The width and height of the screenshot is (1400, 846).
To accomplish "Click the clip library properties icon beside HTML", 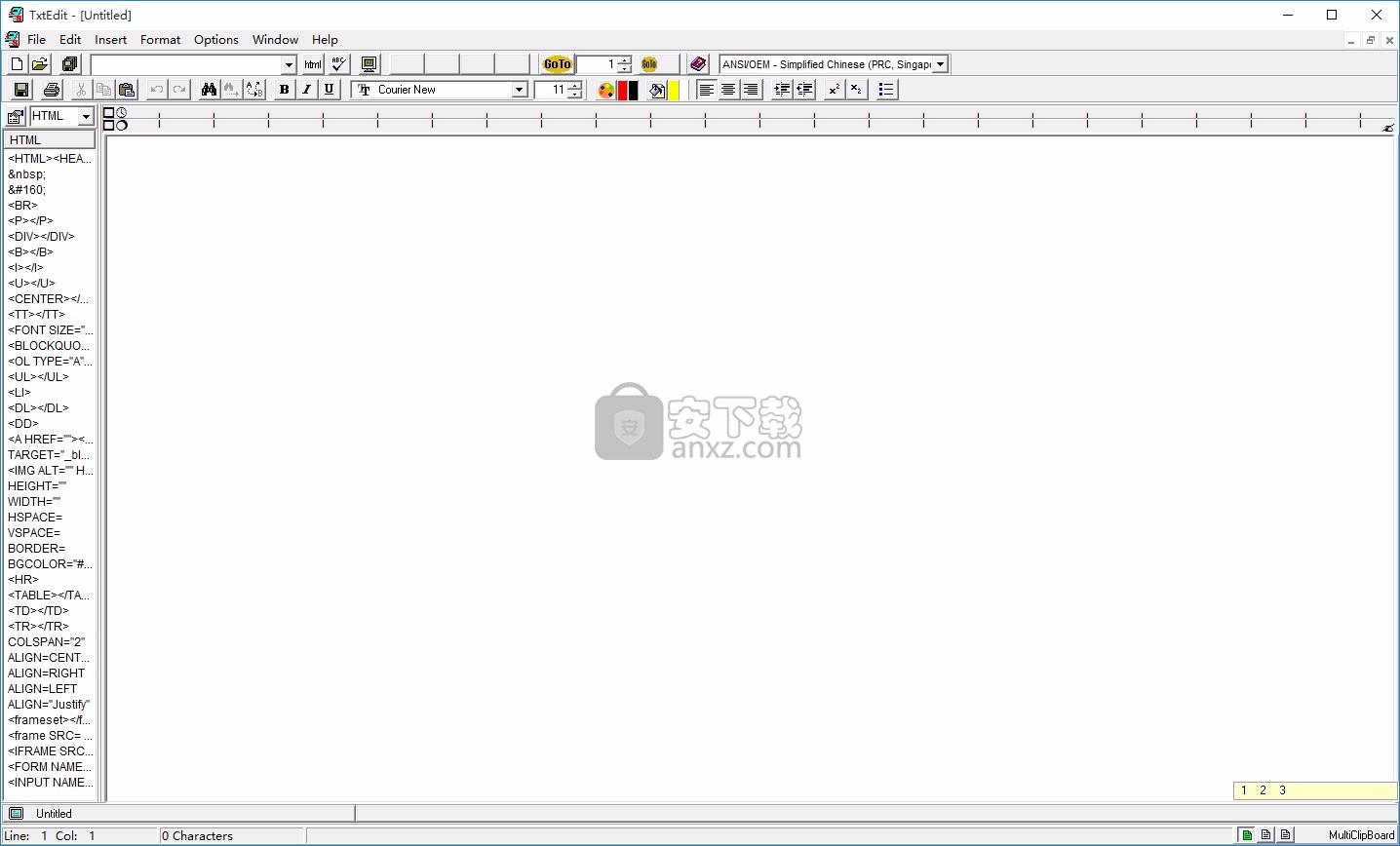I will pos(16,117).
